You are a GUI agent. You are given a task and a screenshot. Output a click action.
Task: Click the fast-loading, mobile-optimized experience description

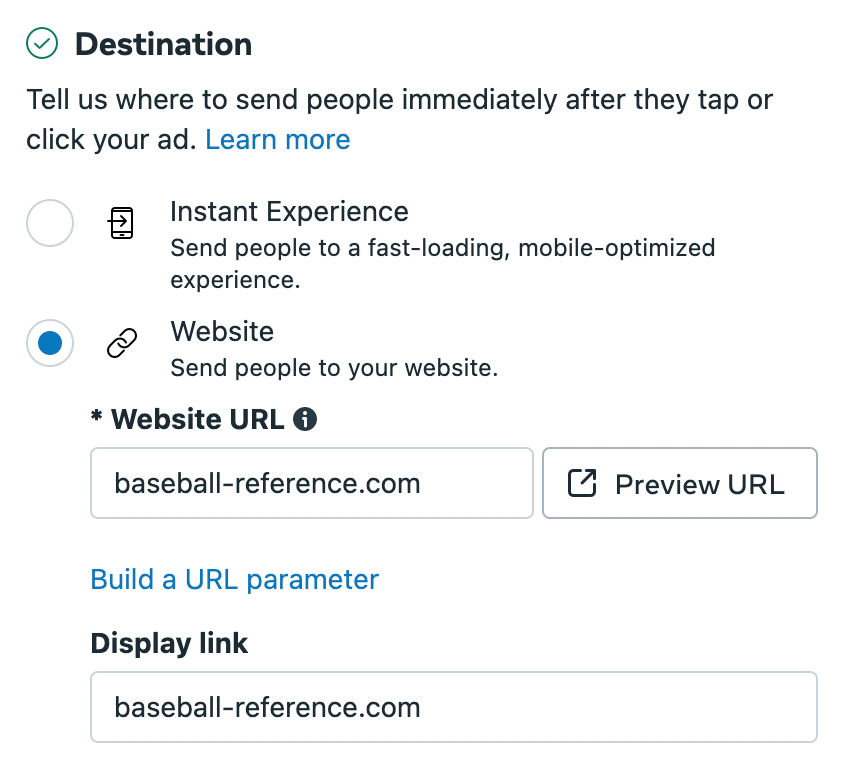(x=442, y=262)
